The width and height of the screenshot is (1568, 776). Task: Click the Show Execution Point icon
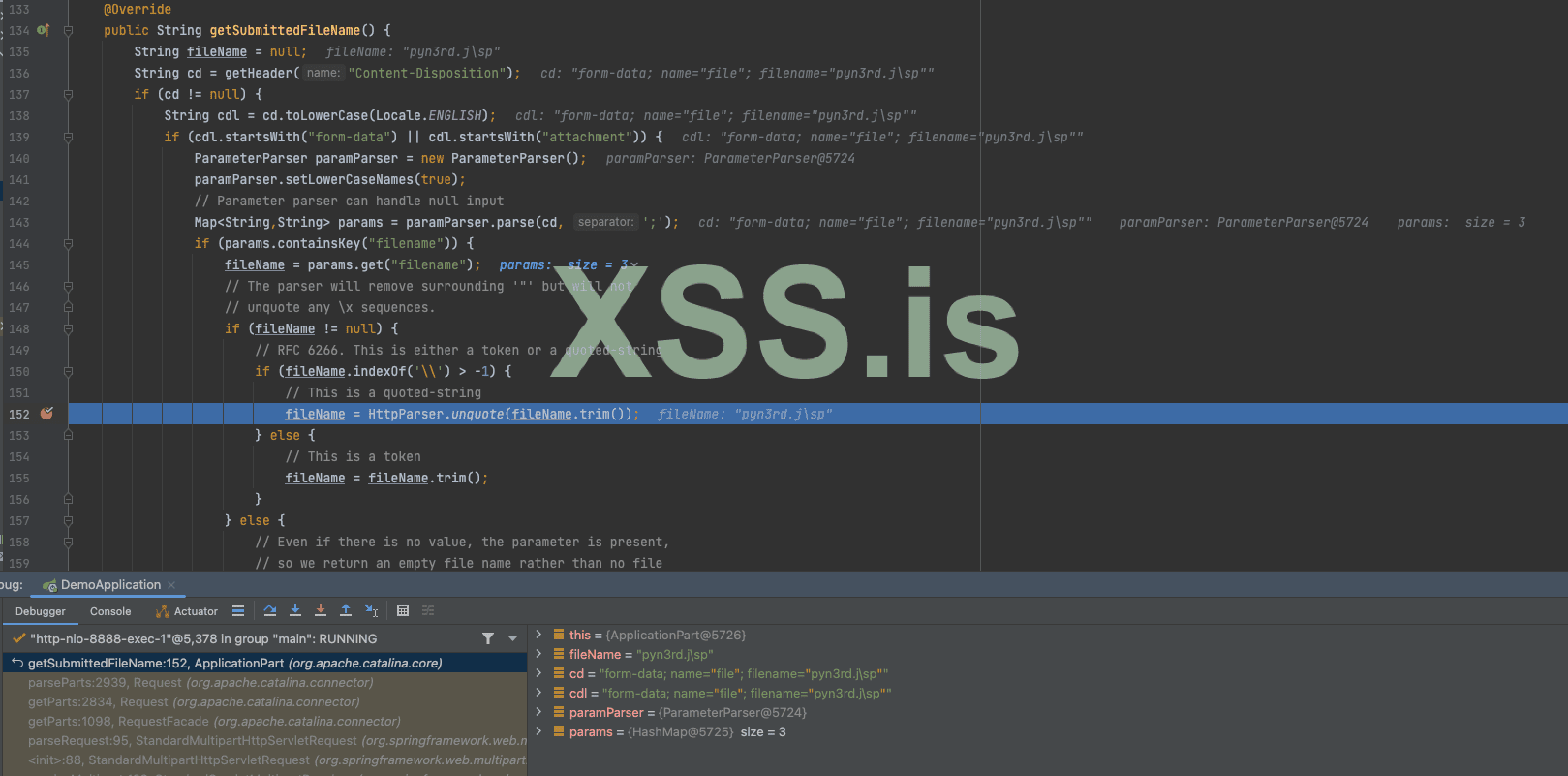coord(238,610)
